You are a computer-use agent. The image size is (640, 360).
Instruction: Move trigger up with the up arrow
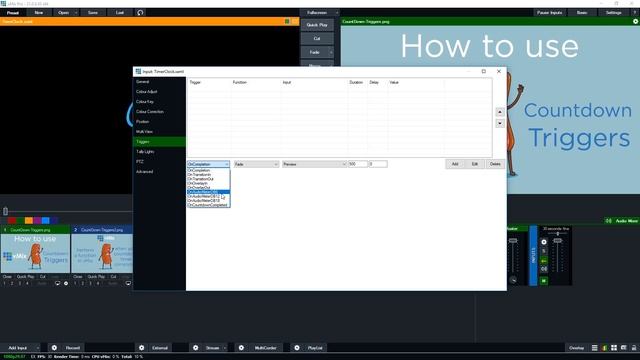(x=500, y=112)
